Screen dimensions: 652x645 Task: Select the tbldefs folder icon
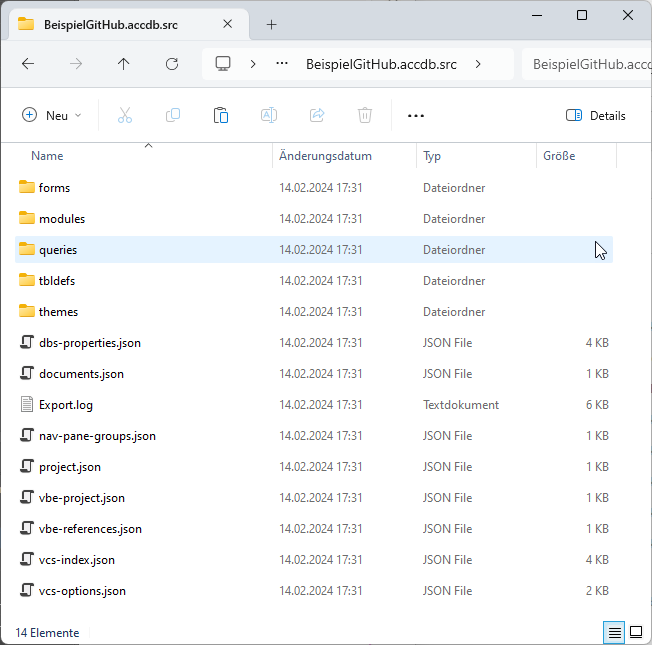point(27,280)
